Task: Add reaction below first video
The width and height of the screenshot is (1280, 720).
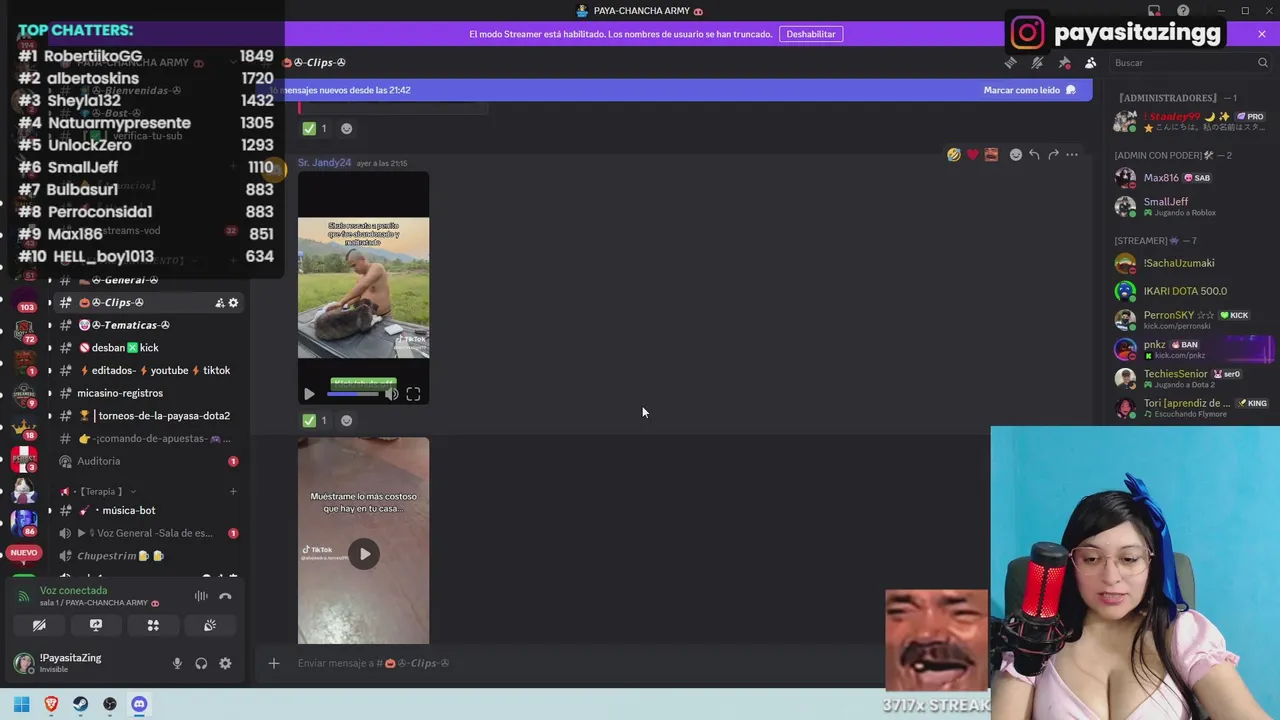Action: point(346,420)
